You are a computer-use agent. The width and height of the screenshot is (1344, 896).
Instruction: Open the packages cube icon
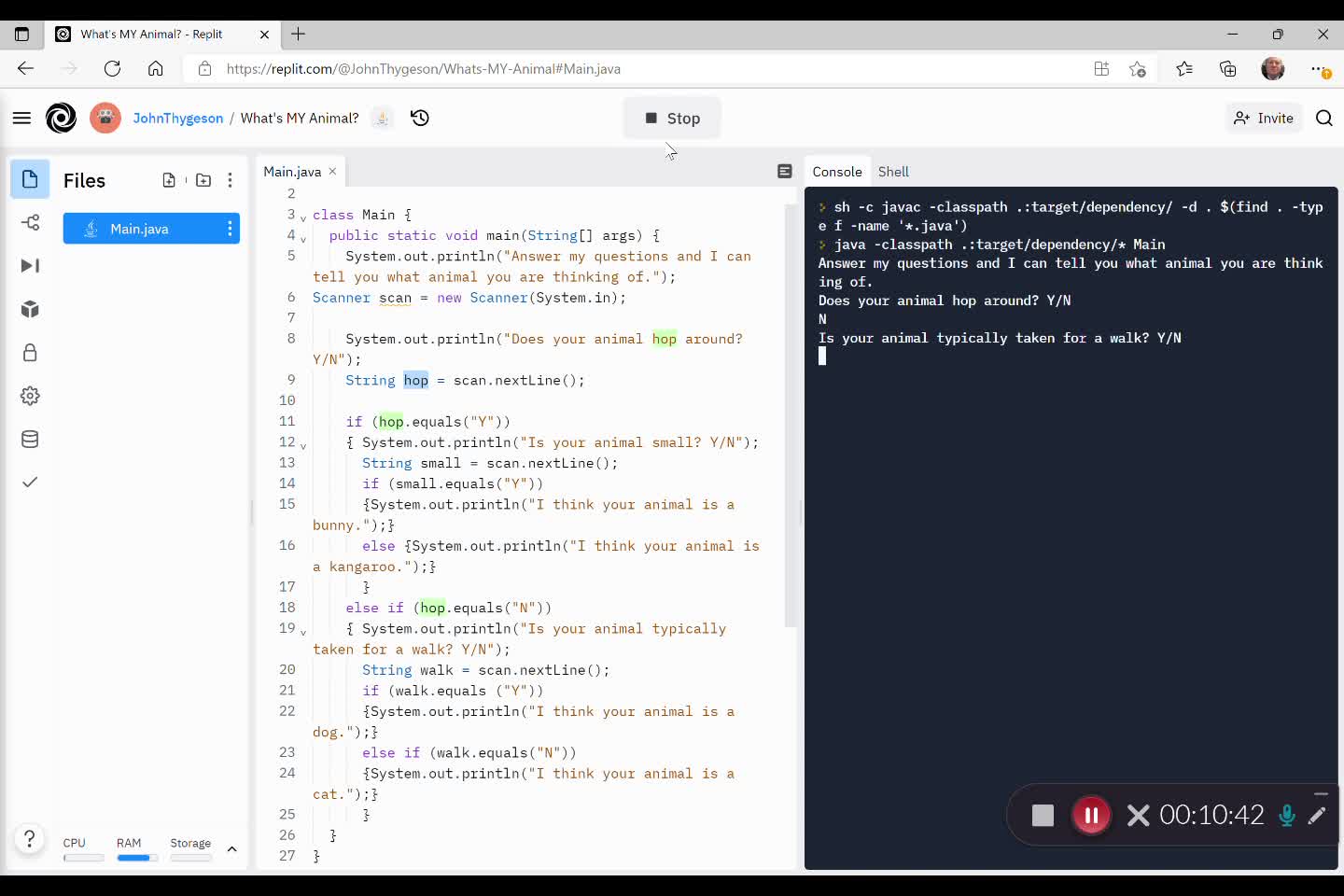(30, 309)
